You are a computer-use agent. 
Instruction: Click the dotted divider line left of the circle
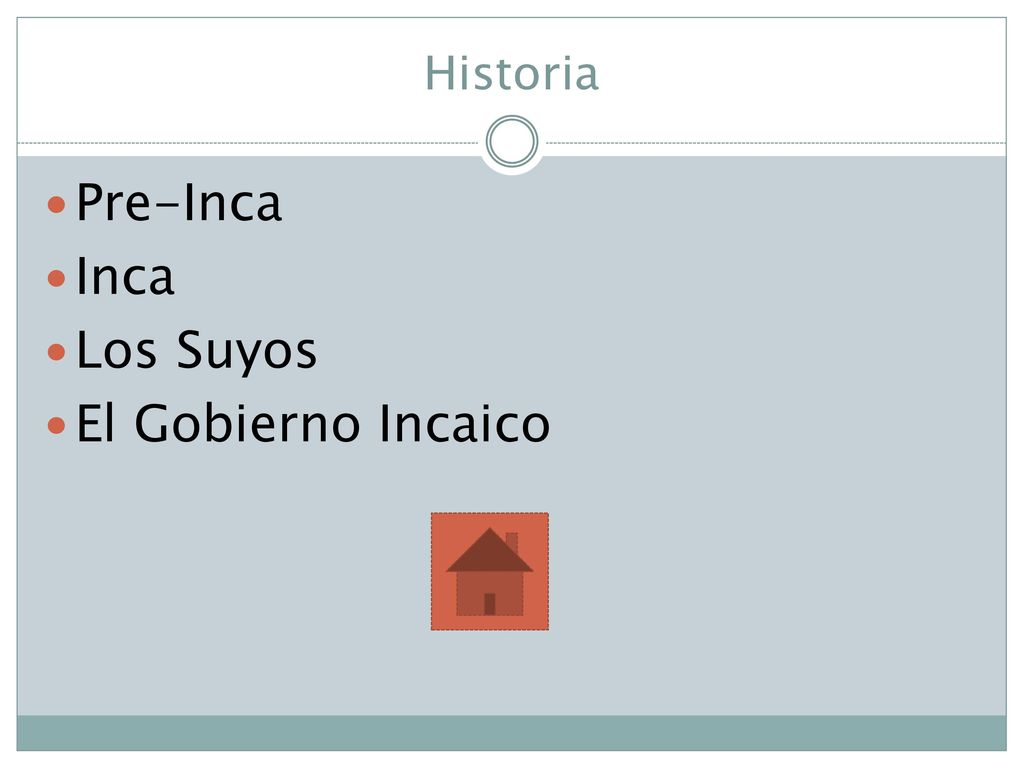[248, 142]
